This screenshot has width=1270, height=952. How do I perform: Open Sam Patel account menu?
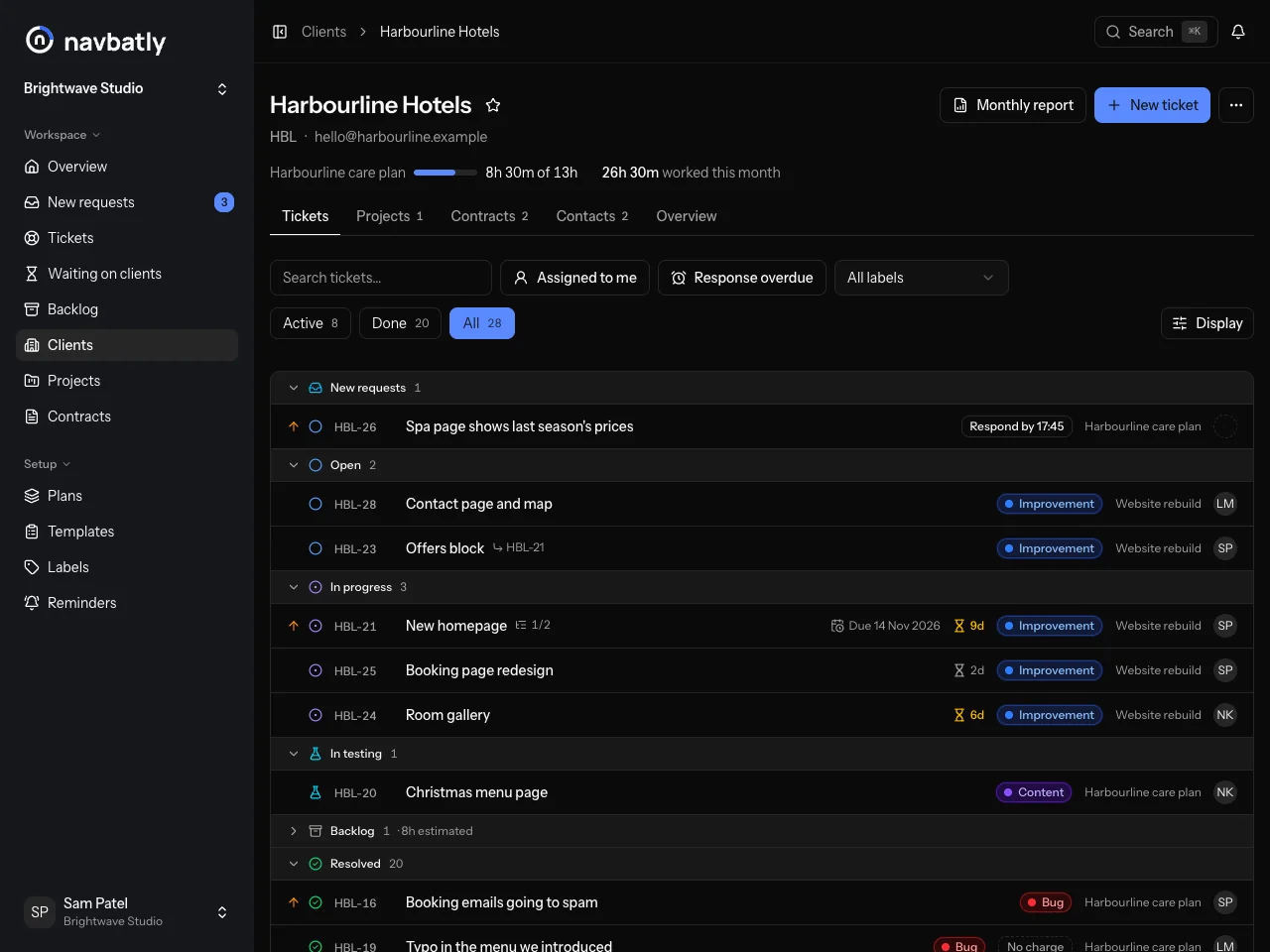[127, 912]
